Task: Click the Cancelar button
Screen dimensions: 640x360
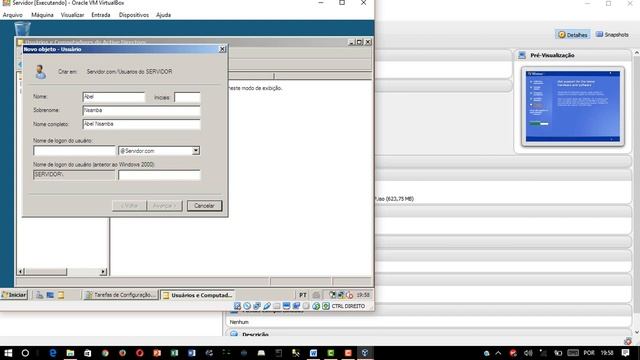Action: [x=204, y=206]
